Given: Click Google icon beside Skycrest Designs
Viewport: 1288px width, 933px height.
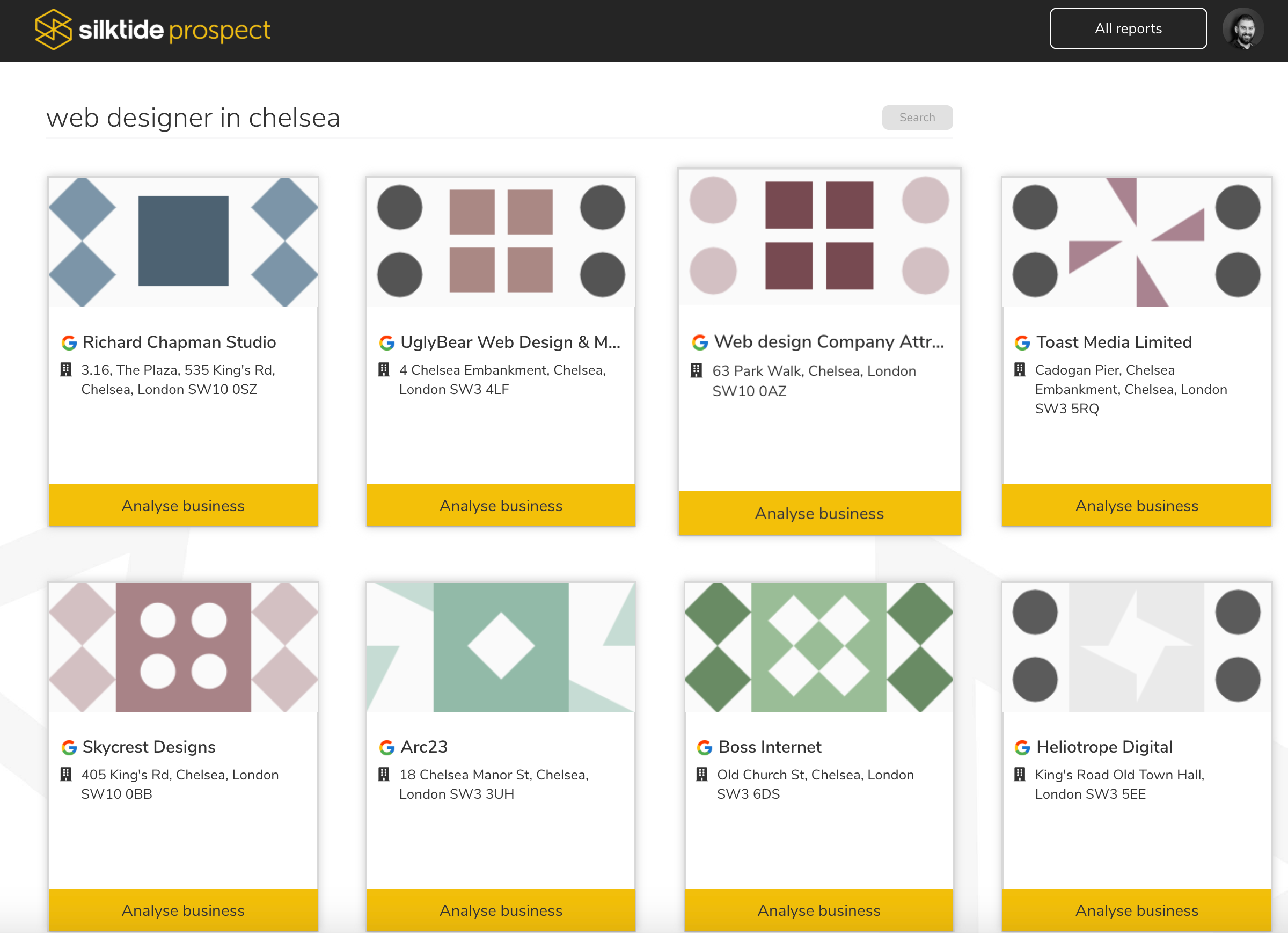Looking at the screenshot, I should point(69,747).
